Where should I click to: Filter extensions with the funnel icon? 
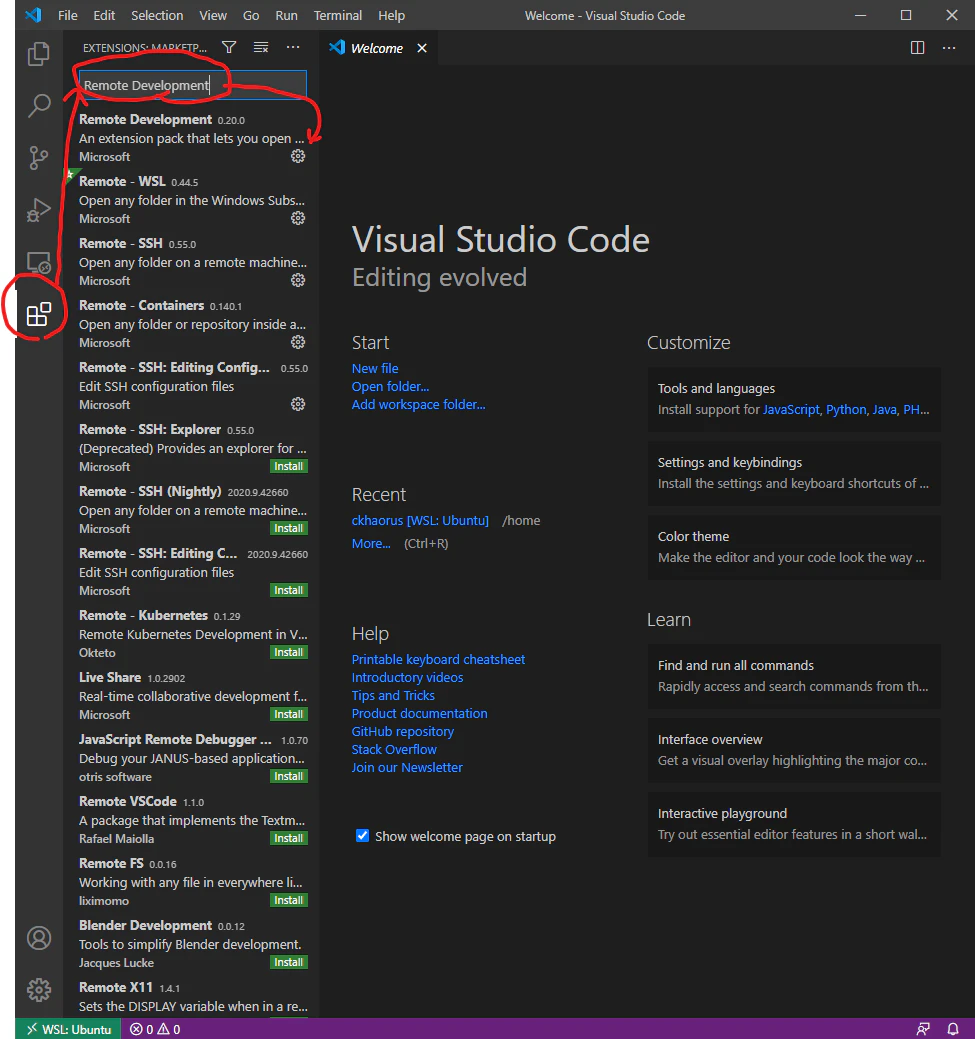(229, 47)
